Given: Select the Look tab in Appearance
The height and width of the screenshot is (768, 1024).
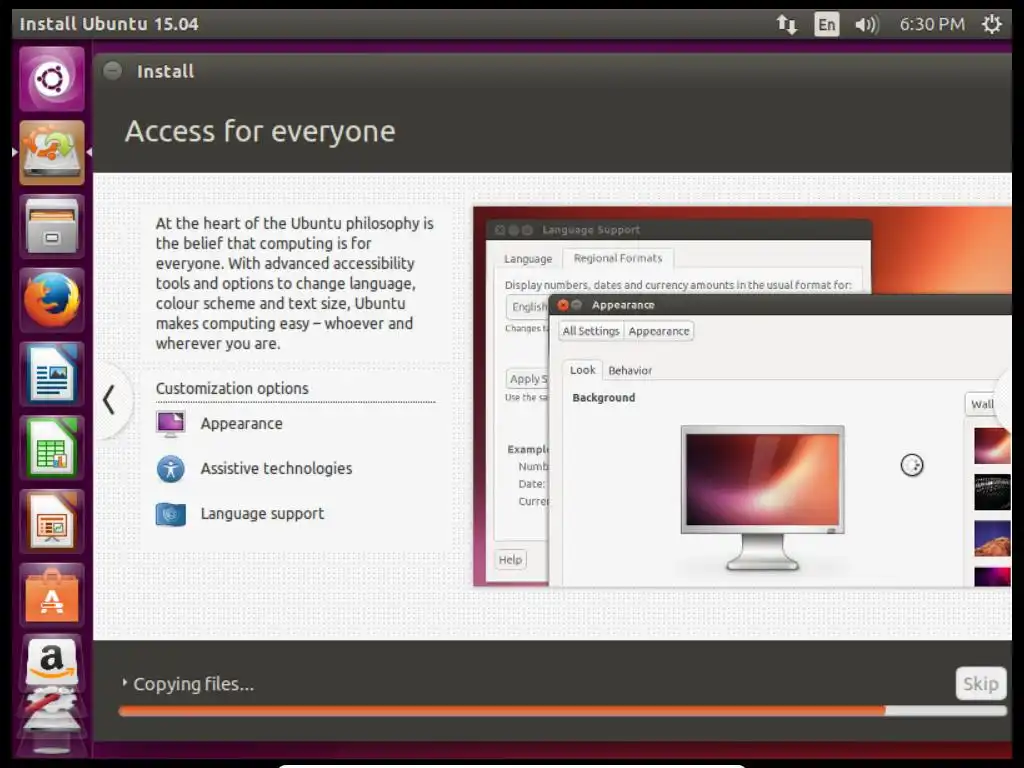Looking at the screenshot, I should 583,370.
